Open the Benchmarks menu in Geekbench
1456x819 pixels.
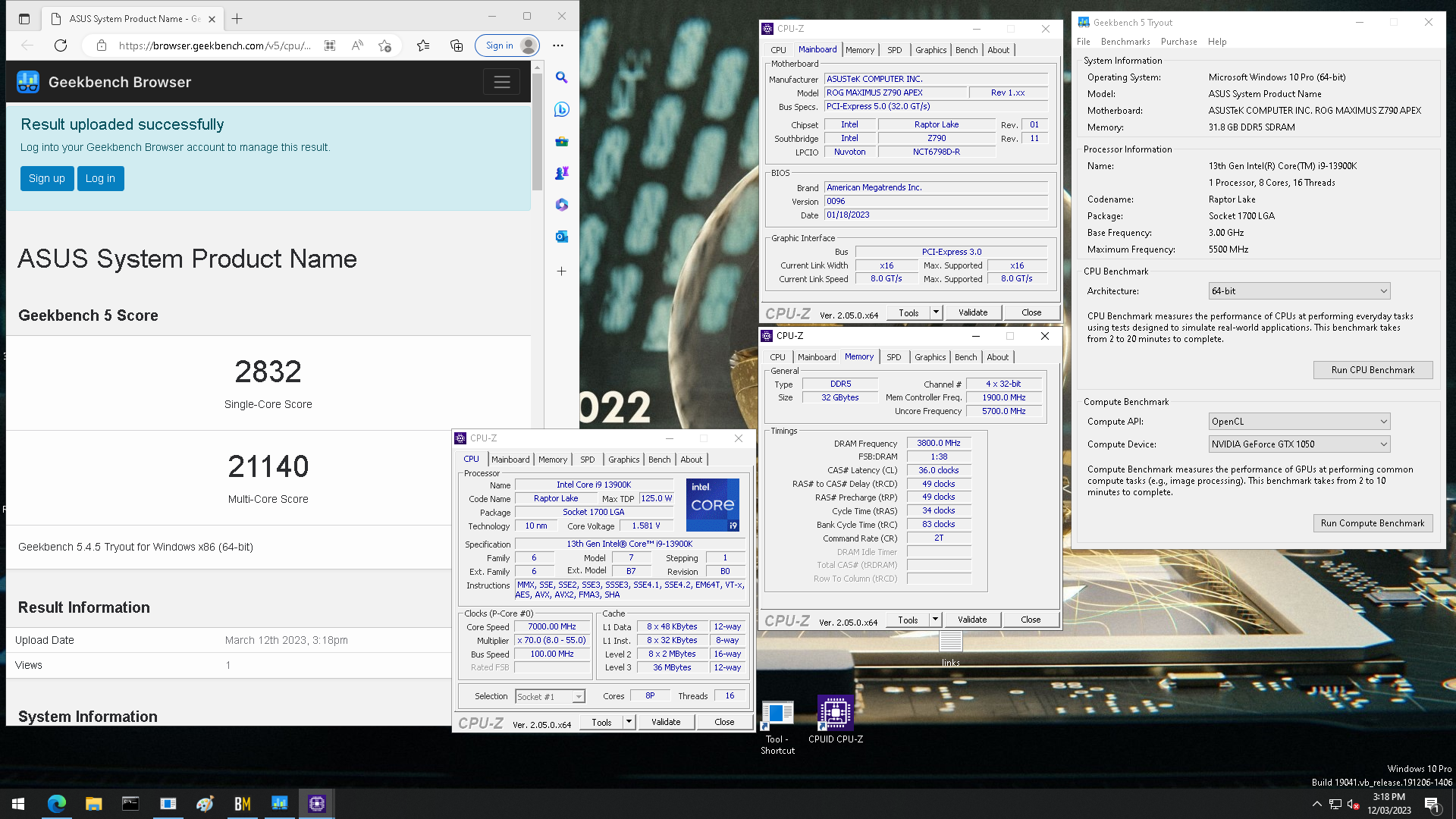1125,42
